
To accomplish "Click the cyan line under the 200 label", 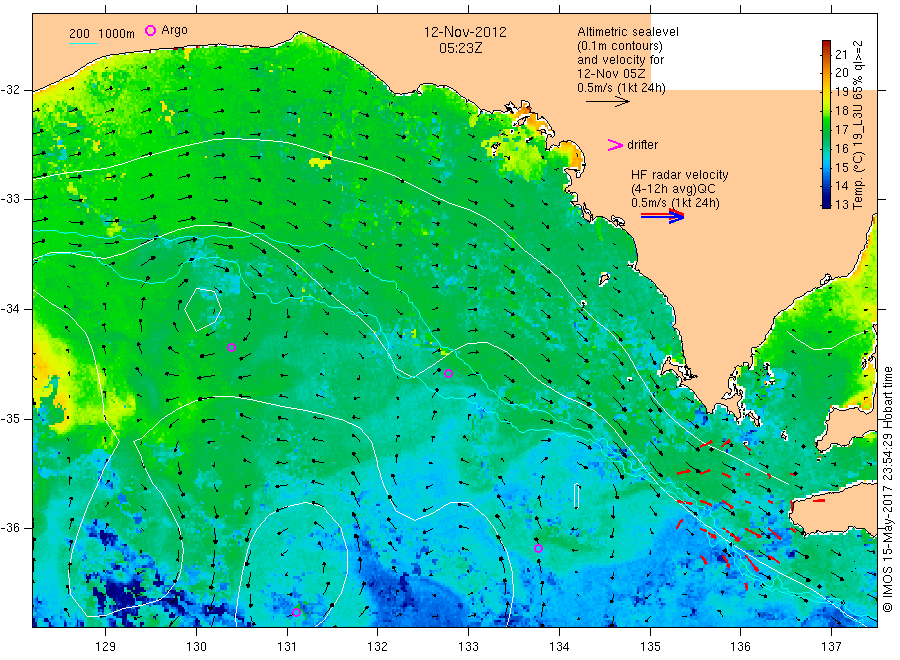I will [83, 43].
